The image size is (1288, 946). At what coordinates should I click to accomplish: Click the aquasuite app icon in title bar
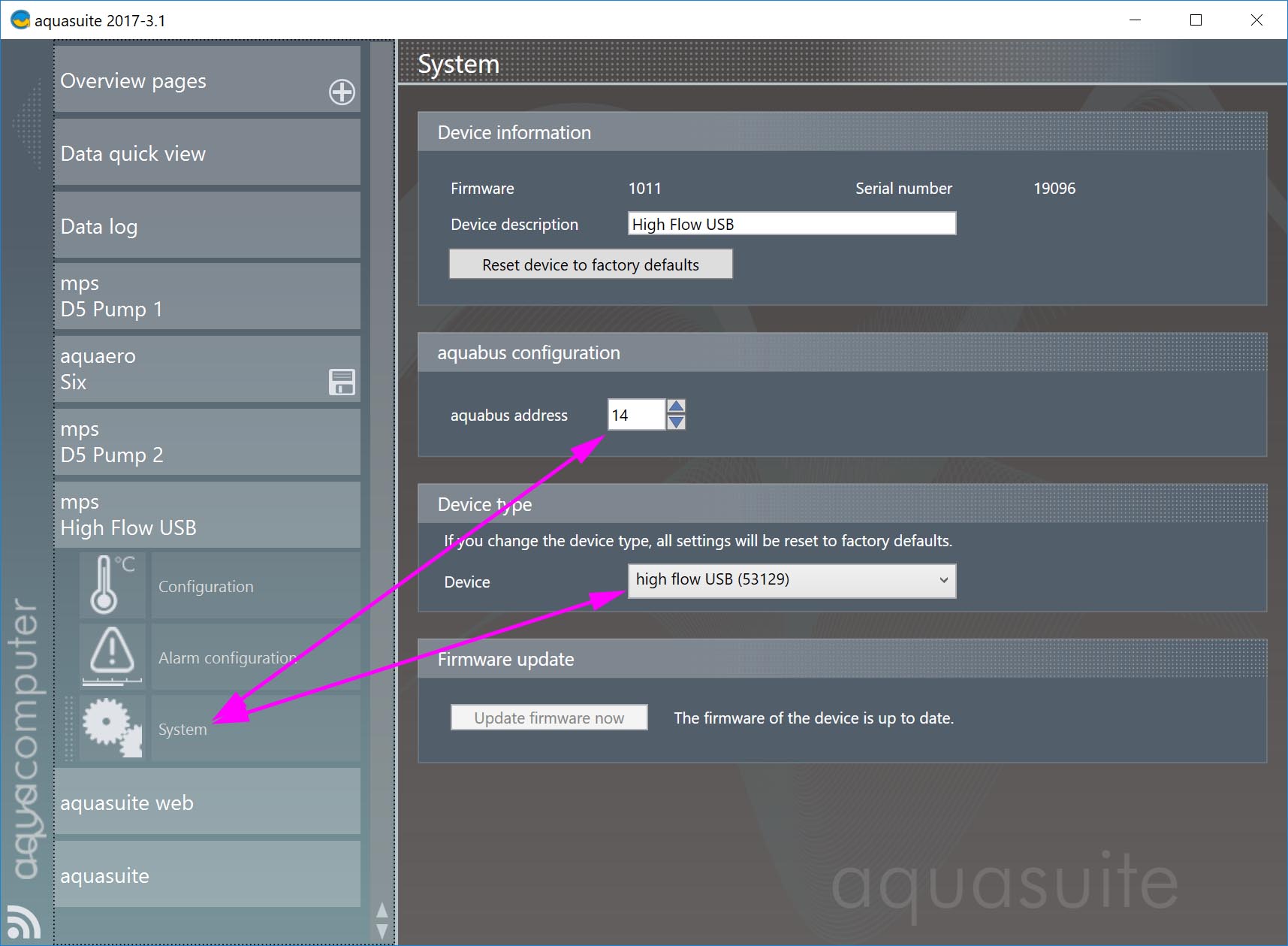coord(20,20)
